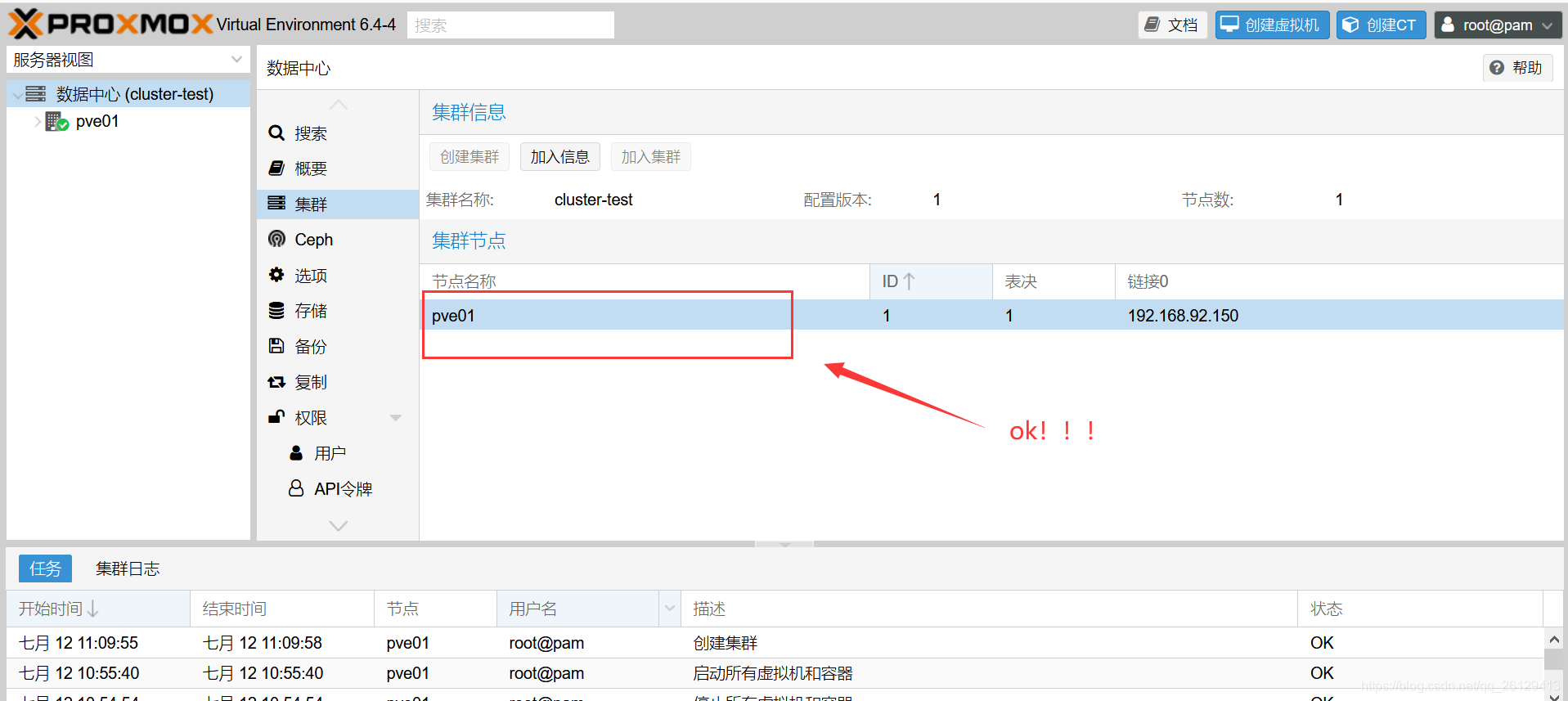Collapse the bottom log panel handle

tap(784, 544)
